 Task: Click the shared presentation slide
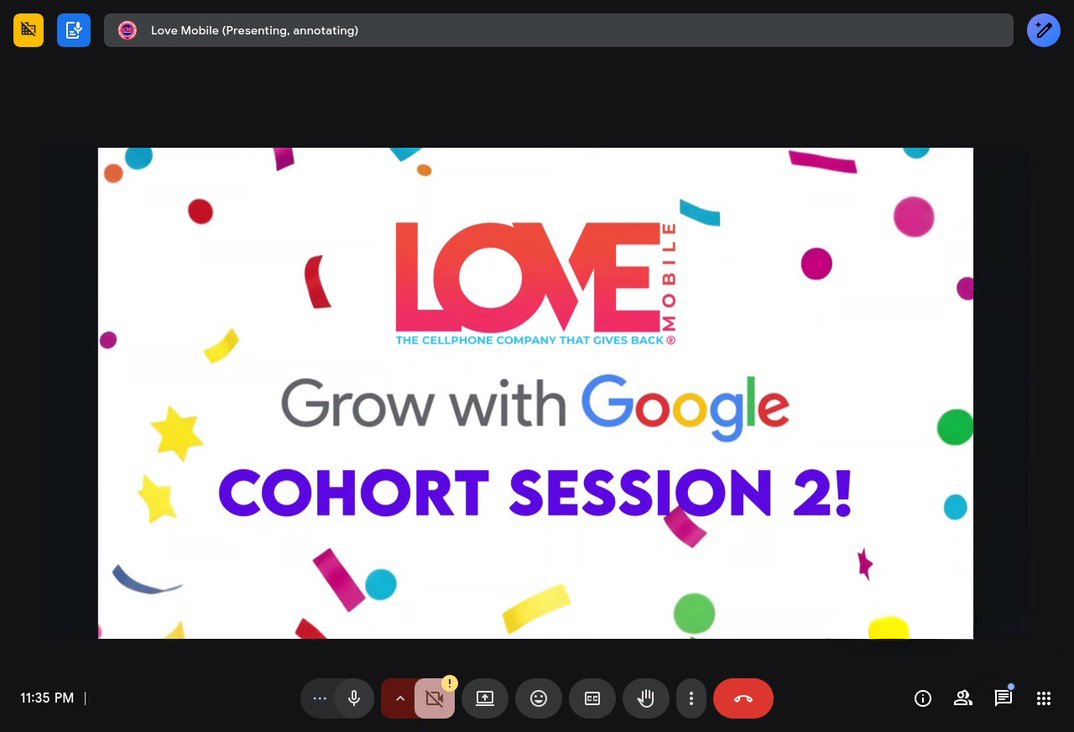tap(536, 393)
